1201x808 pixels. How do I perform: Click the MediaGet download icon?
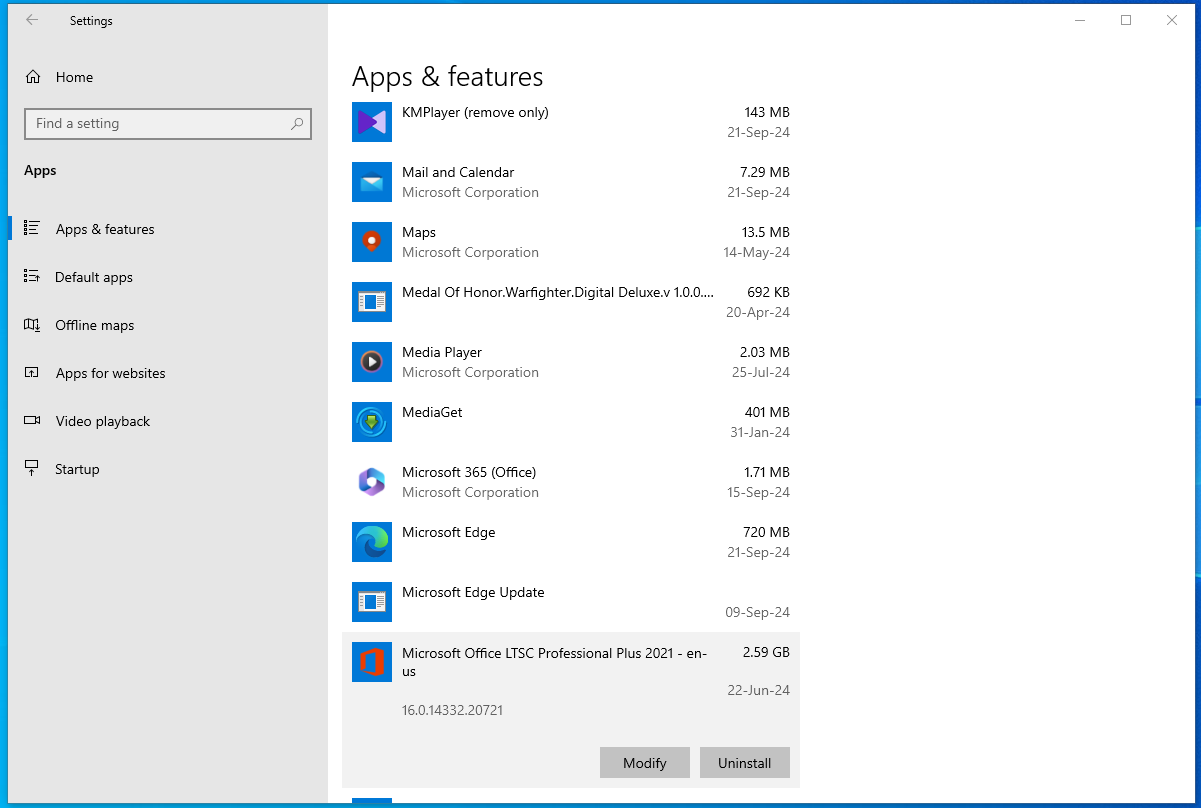pos(372,422)
